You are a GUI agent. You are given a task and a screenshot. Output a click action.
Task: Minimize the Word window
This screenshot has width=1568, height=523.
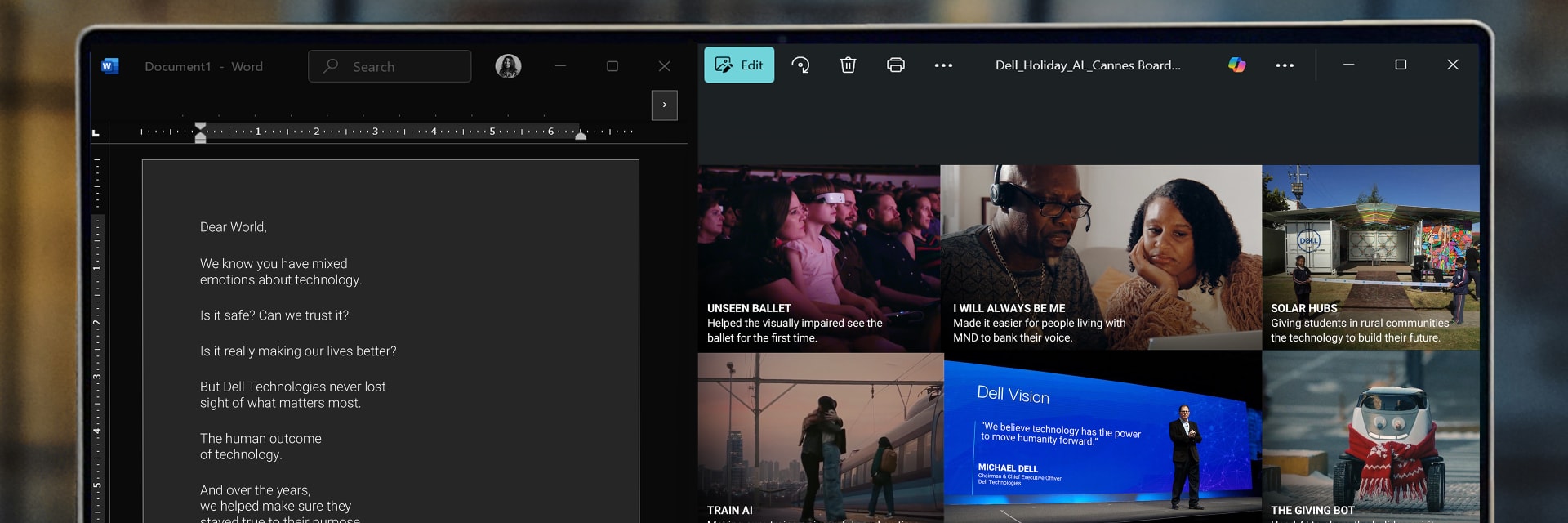[x=560, y=66]
